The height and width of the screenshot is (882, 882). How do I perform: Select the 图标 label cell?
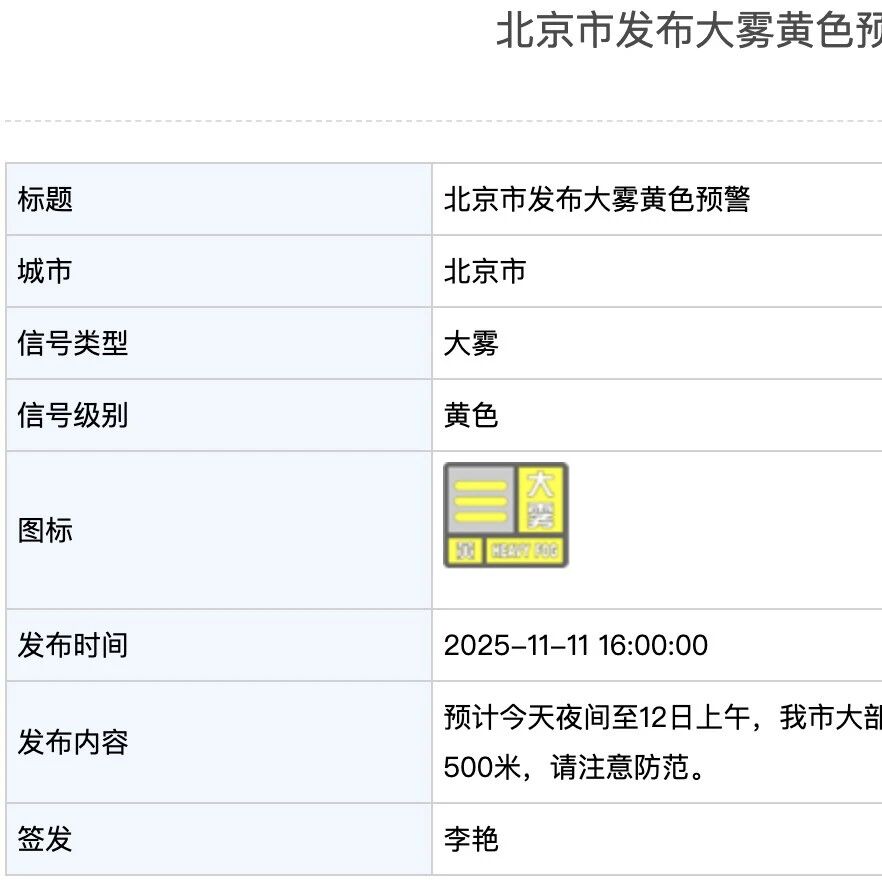pos(219,530)
